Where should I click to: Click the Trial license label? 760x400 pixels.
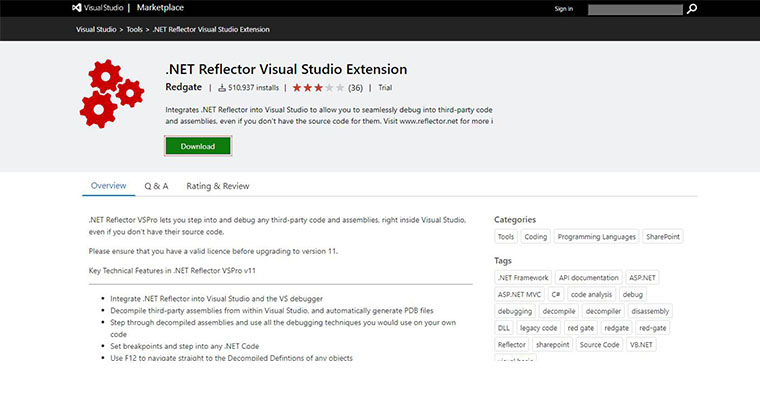pyautogui.click(x=385, y=88)
